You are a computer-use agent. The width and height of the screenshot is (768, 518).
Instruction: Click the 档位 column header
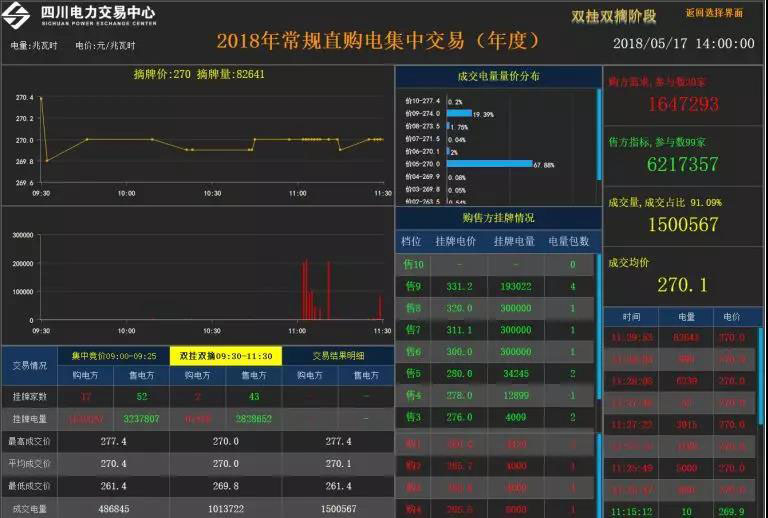[x=412, y=241]
